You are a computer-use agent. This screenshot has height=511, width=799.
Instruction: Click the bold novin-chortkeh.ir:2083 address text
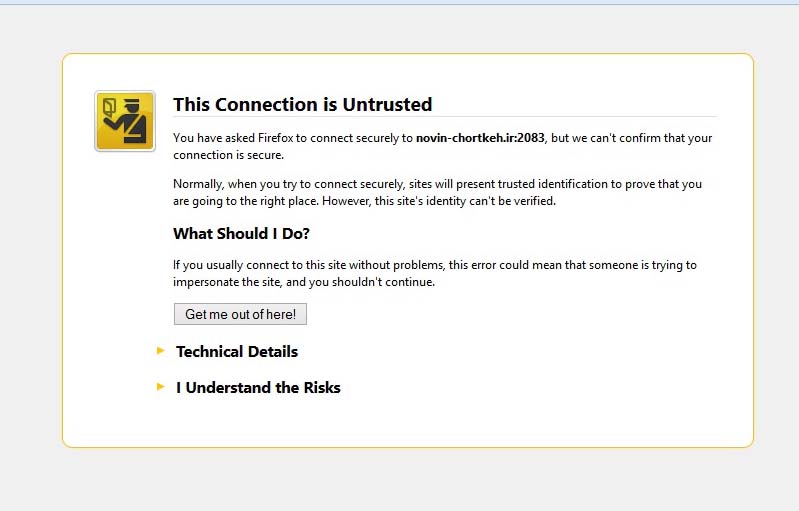pos(480,138)
